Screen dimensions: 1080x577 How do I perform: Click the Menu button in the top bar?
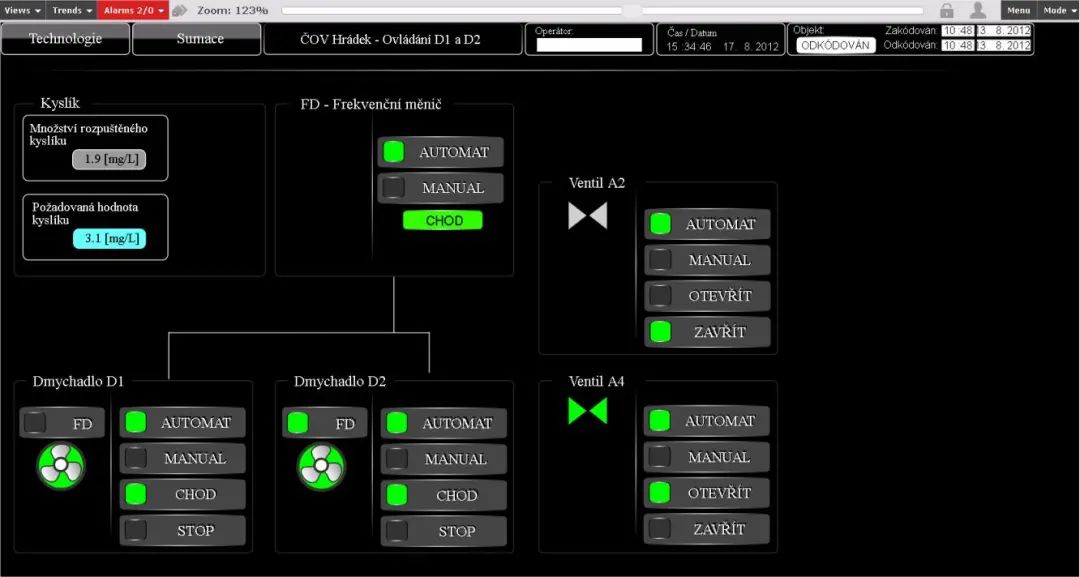coord(1018,10)
